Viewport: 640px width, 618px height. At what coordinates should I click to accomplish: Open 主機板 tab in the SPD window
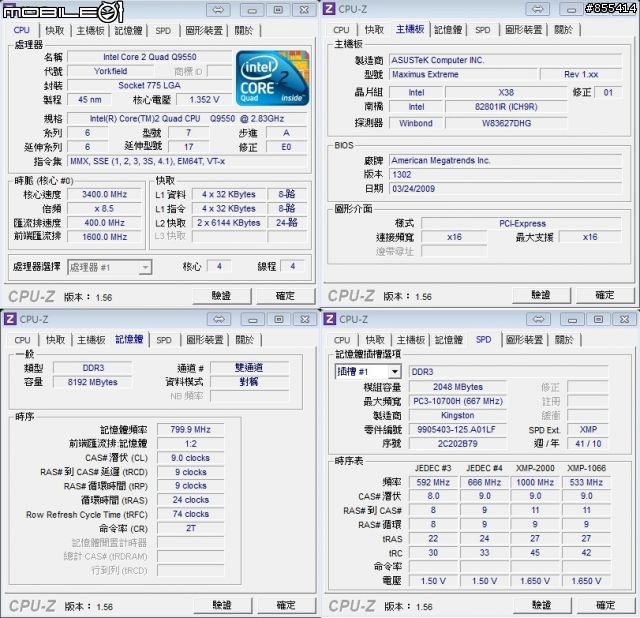pos(411,340)
